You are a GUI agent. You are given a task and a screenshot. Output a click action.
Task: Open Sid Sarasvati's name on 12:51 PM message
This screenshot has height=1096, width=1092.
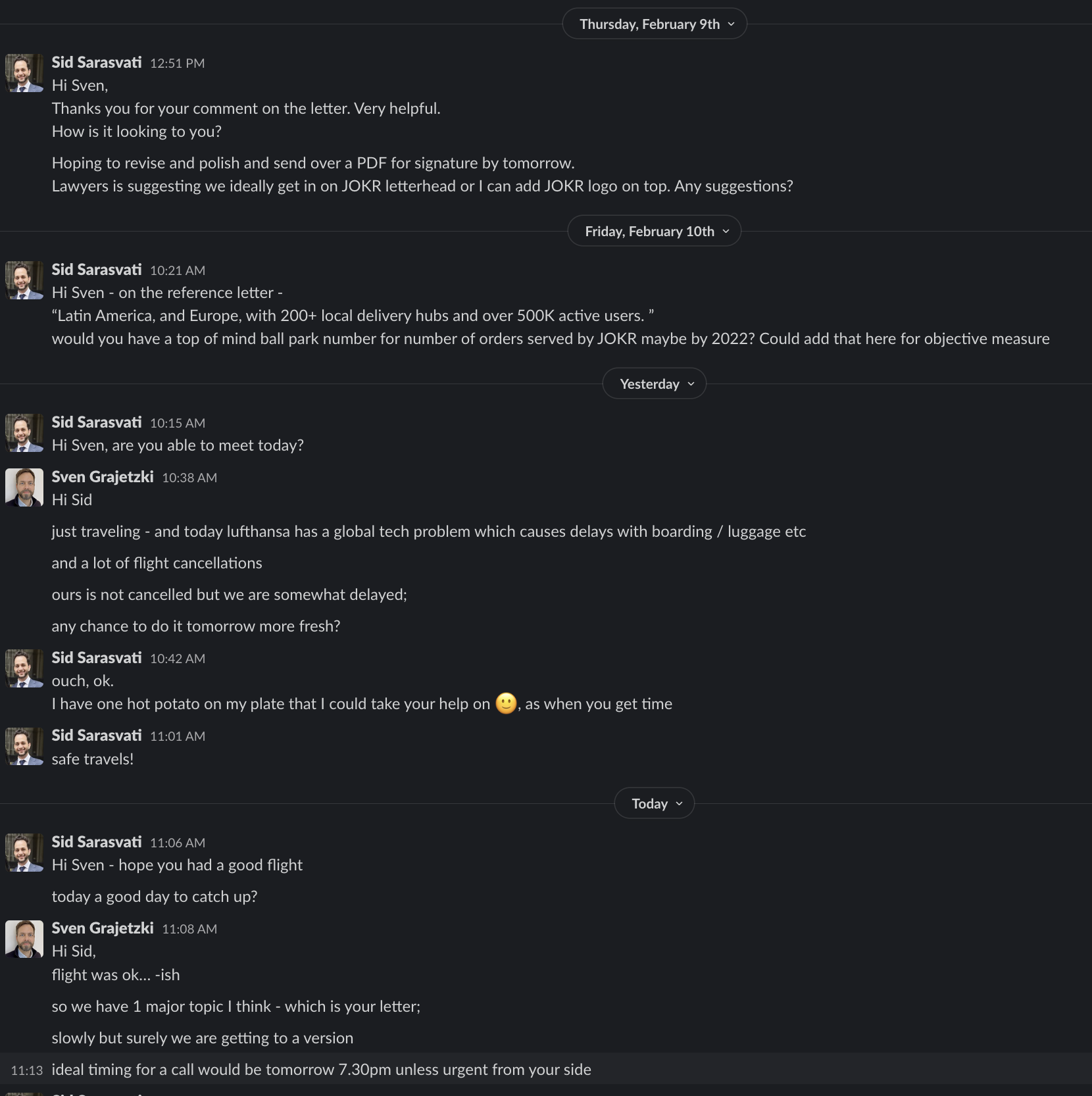97,62
